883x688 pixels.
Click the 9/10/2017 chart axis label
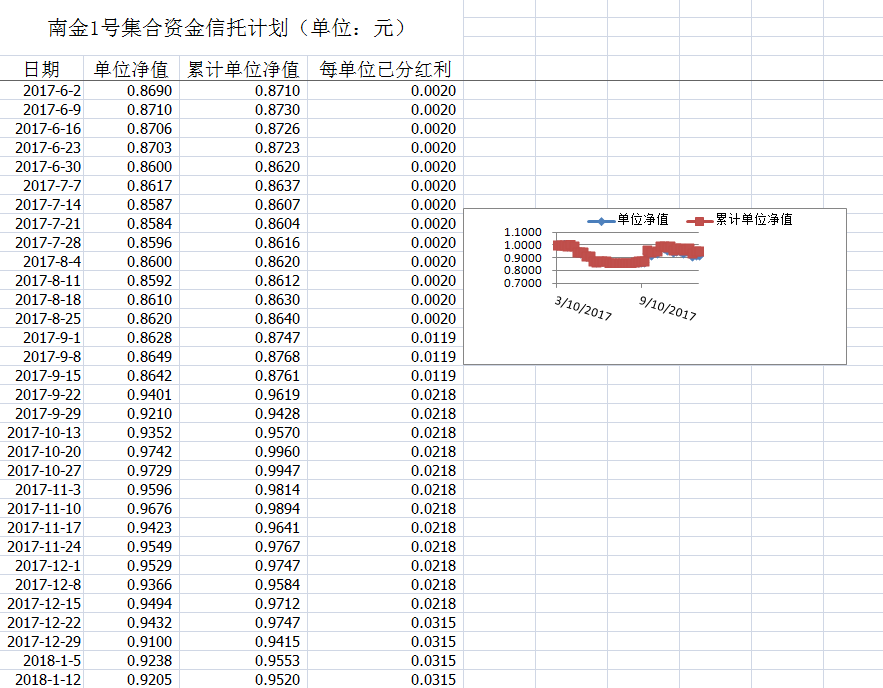(667, 307)
